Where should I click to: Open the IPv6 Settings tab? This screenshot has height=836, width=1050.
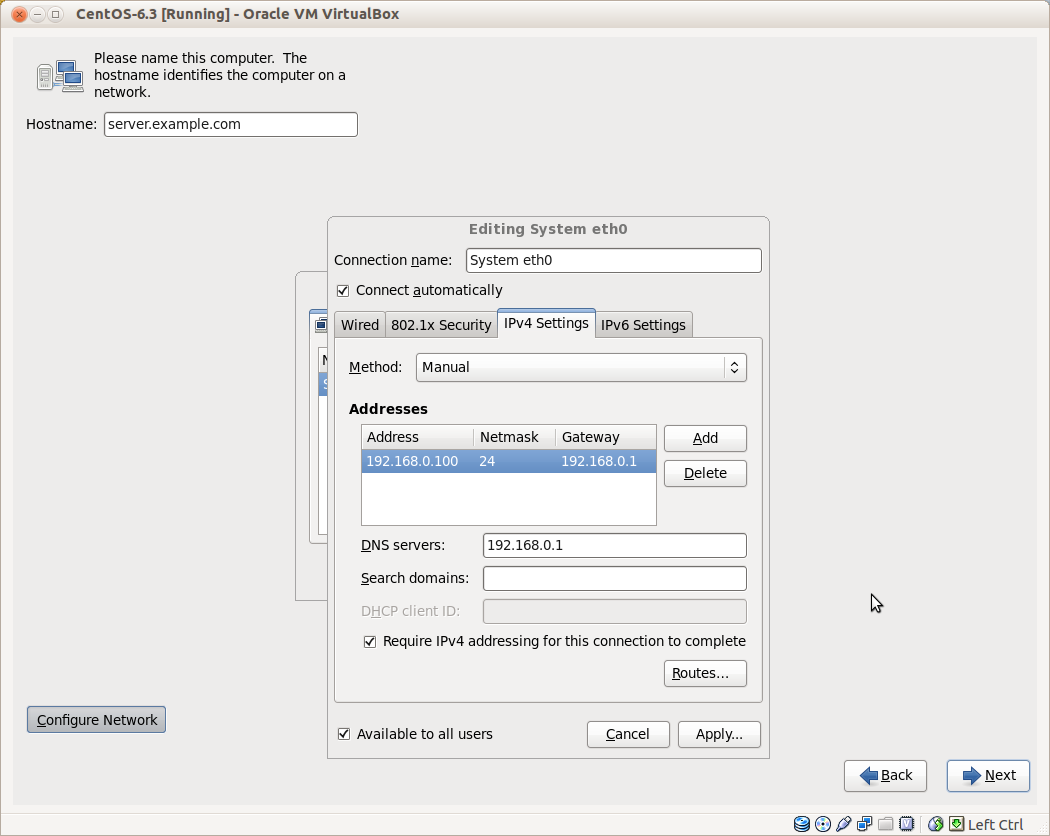pos(643,325)
